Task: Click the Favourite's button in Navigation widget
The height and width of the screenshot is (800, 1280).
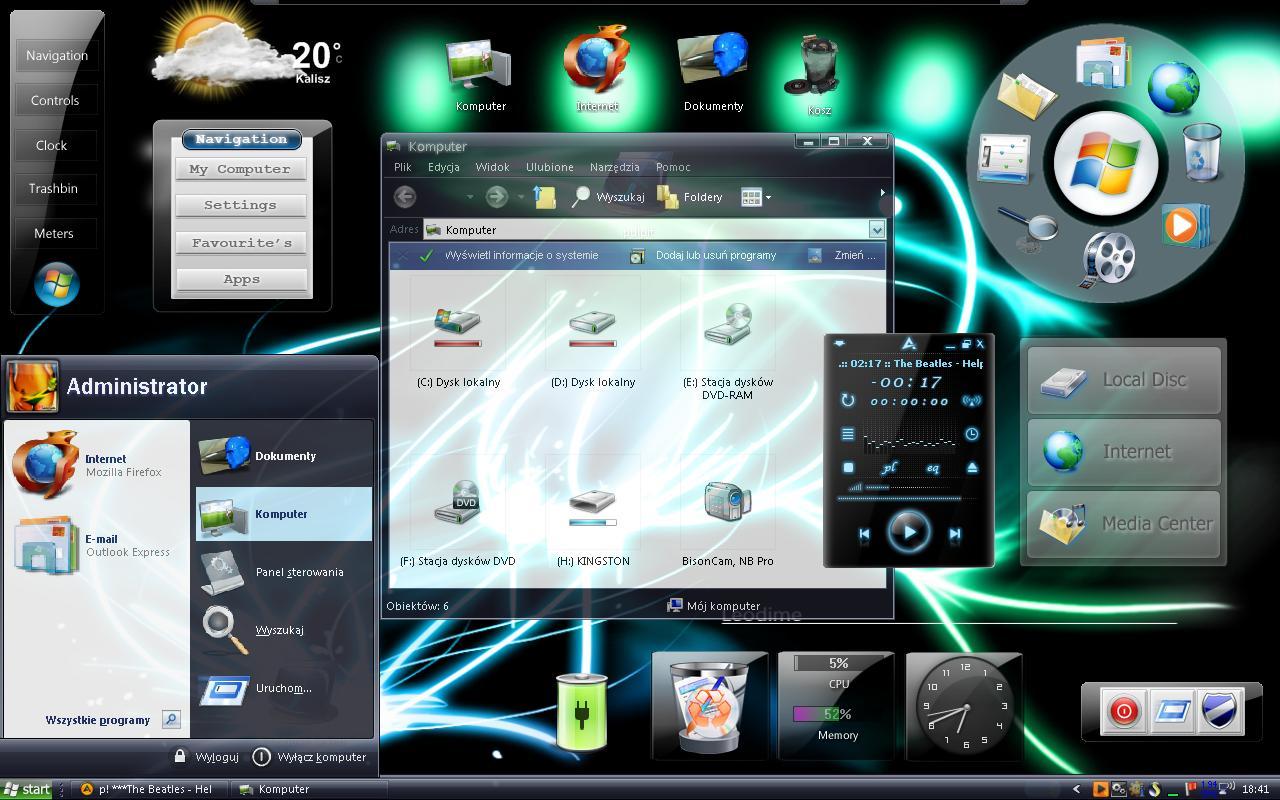Action: click(x=241, y=243)
